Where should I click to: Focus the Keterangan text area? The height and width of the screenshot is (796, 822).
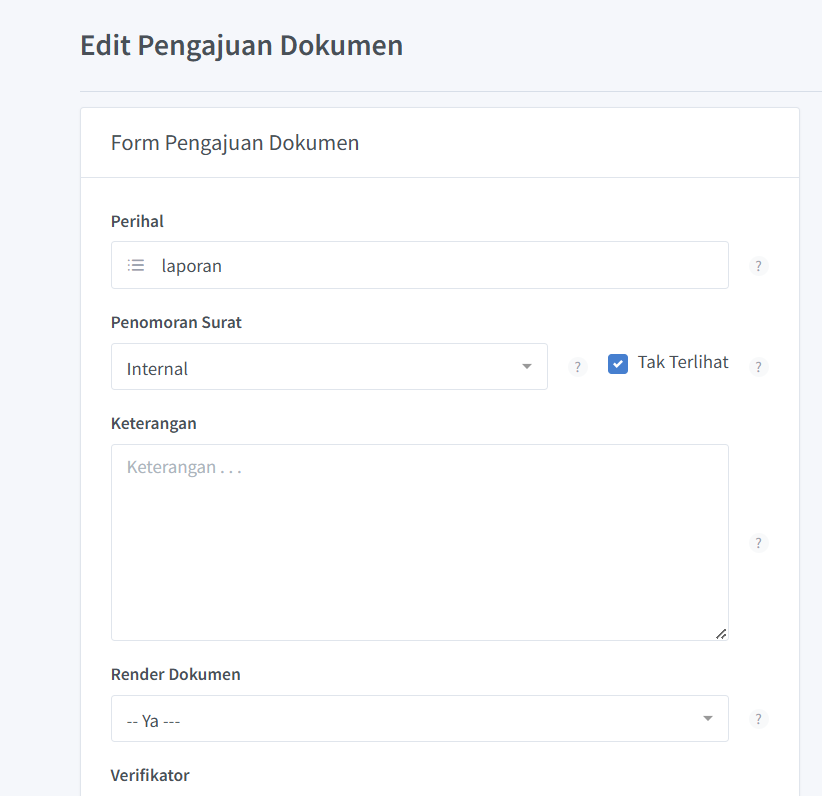pos(419,542)
